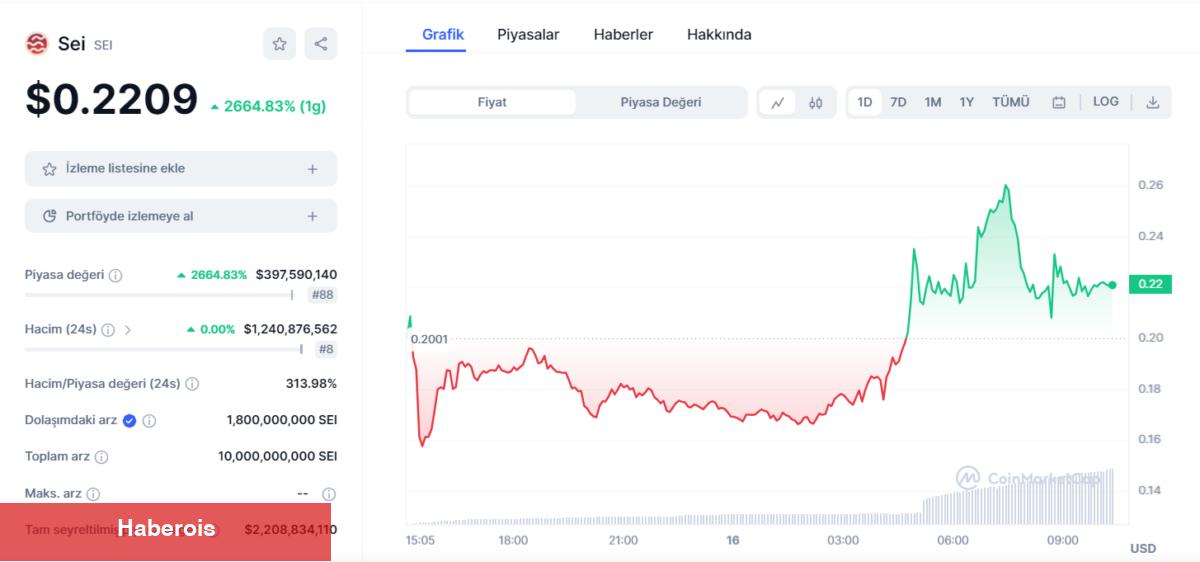Image resolution: width=1200 pixels, height=562 pixels.
Task: Add Sei to watchlist via İzleme listesine ekle
Action: click(x=181, y=169)
